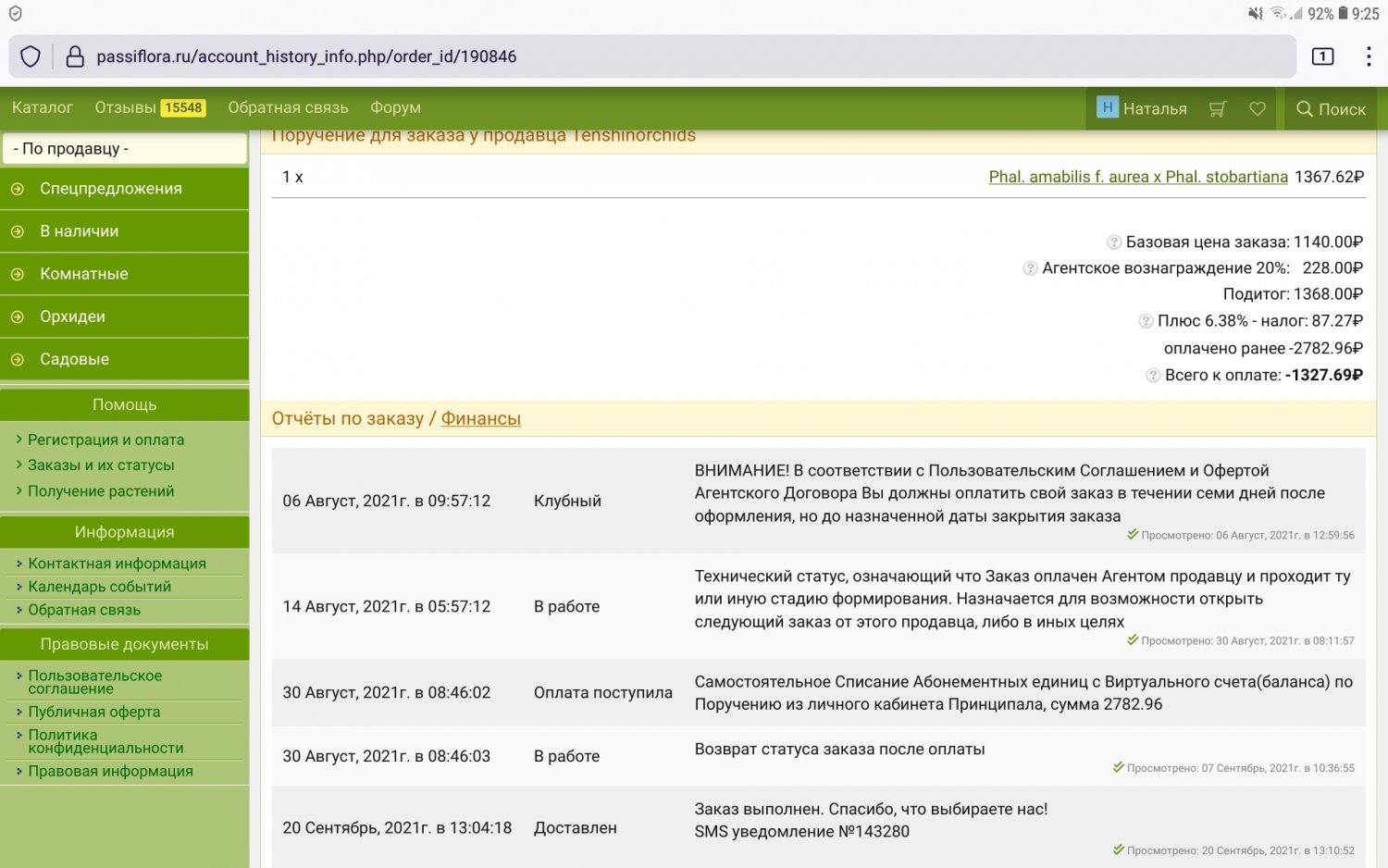The image size is (1388, 868).
Task: Click the padlock site security icon
Action: 75,56
